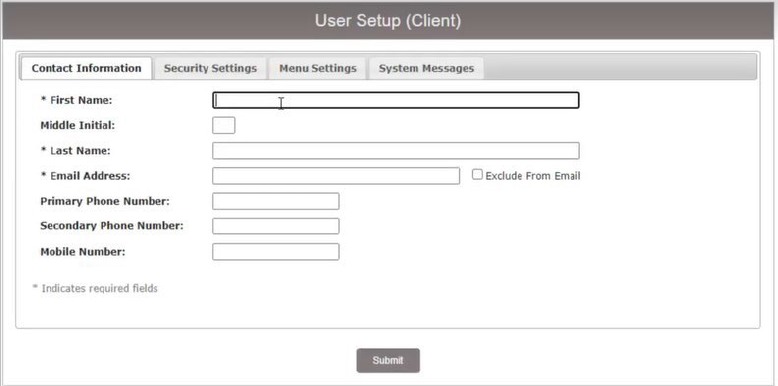Click the "* First Name:" label

point(76,100)
